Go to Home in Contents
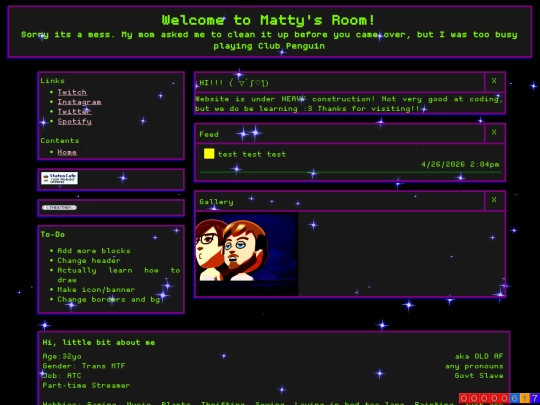540x405 pixels. click(x=67, y=152)
